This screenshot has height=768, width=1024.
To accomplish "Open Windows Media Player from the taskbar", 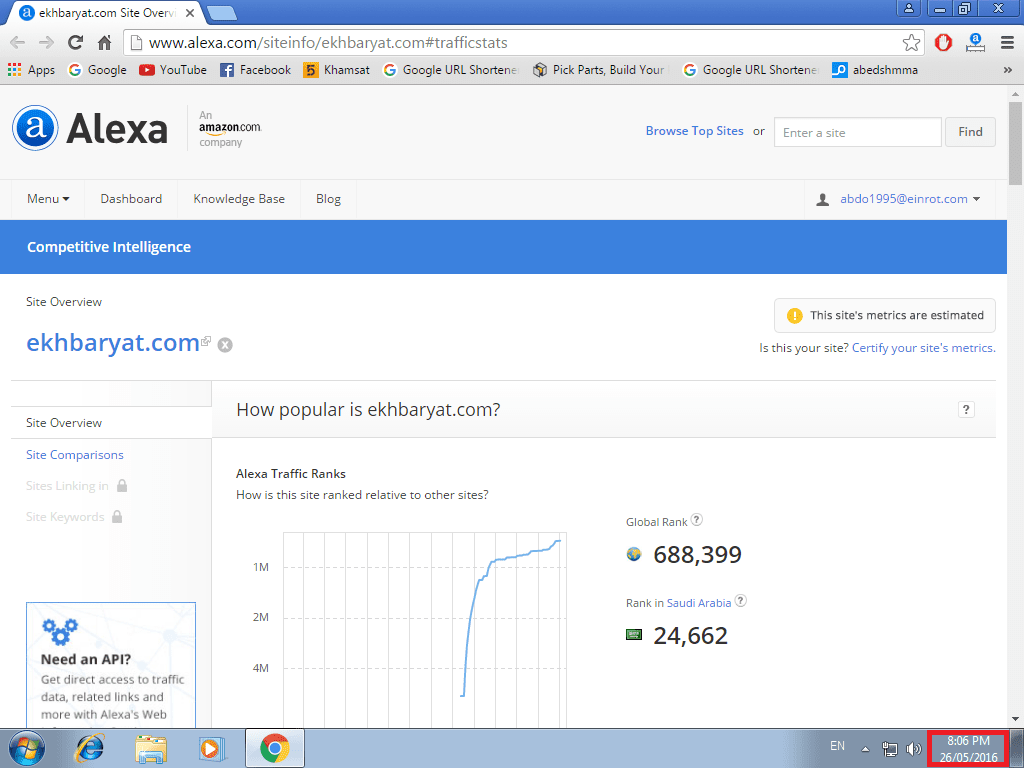I will pos(212,748).
